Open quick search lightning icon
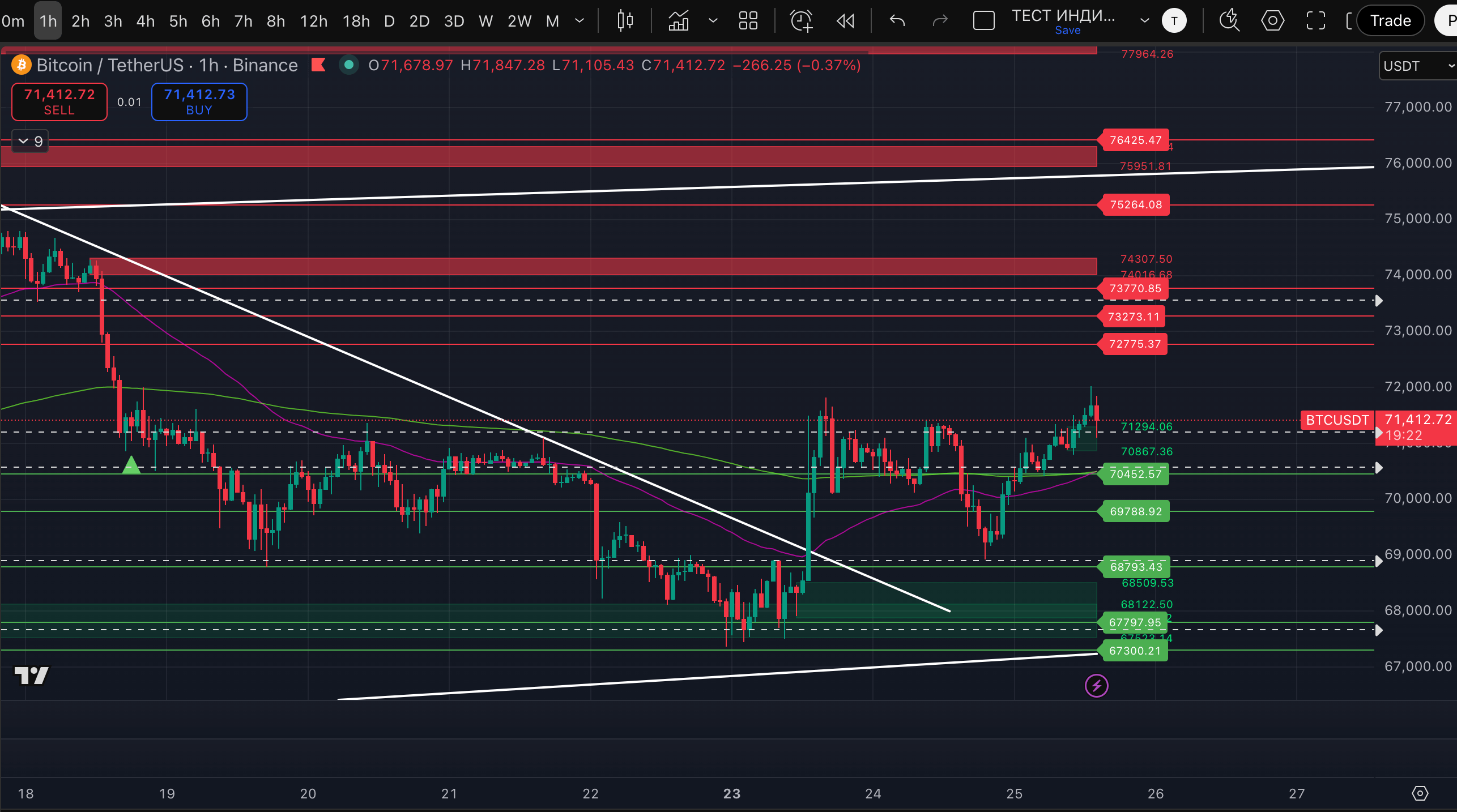The height and width of the screenshot is (812, 1457). tap(1229, 21)
